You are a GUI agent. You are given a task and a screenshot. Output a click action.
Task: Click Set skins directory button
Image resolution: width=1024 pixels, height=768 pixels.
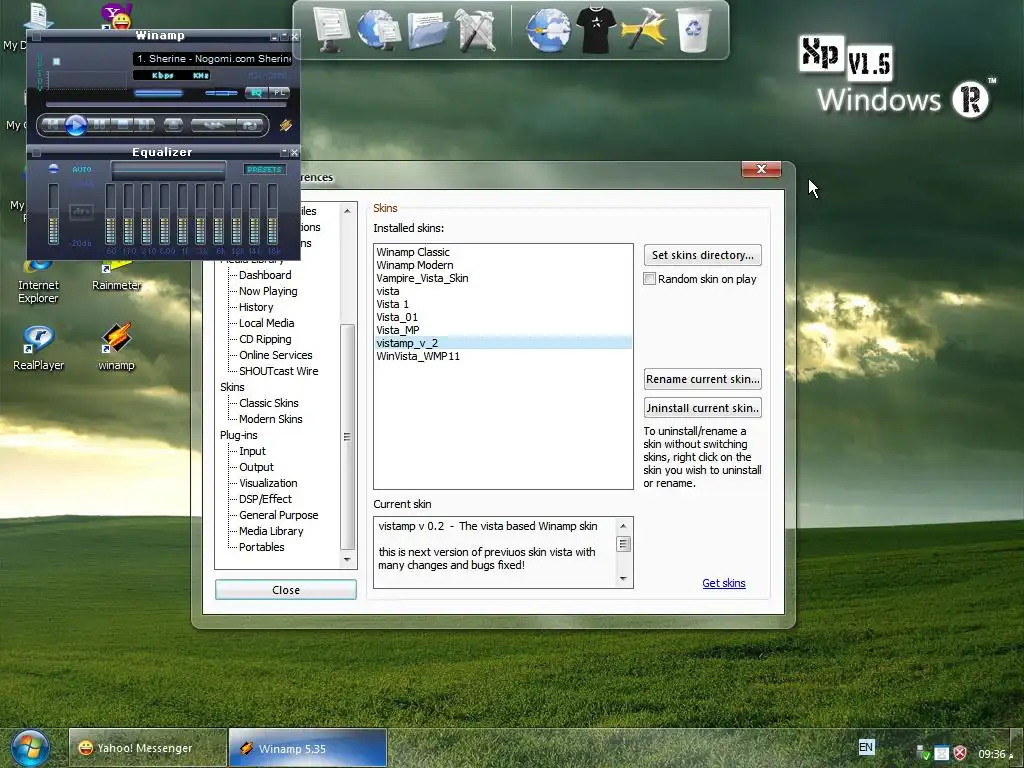tap(703, 255)
